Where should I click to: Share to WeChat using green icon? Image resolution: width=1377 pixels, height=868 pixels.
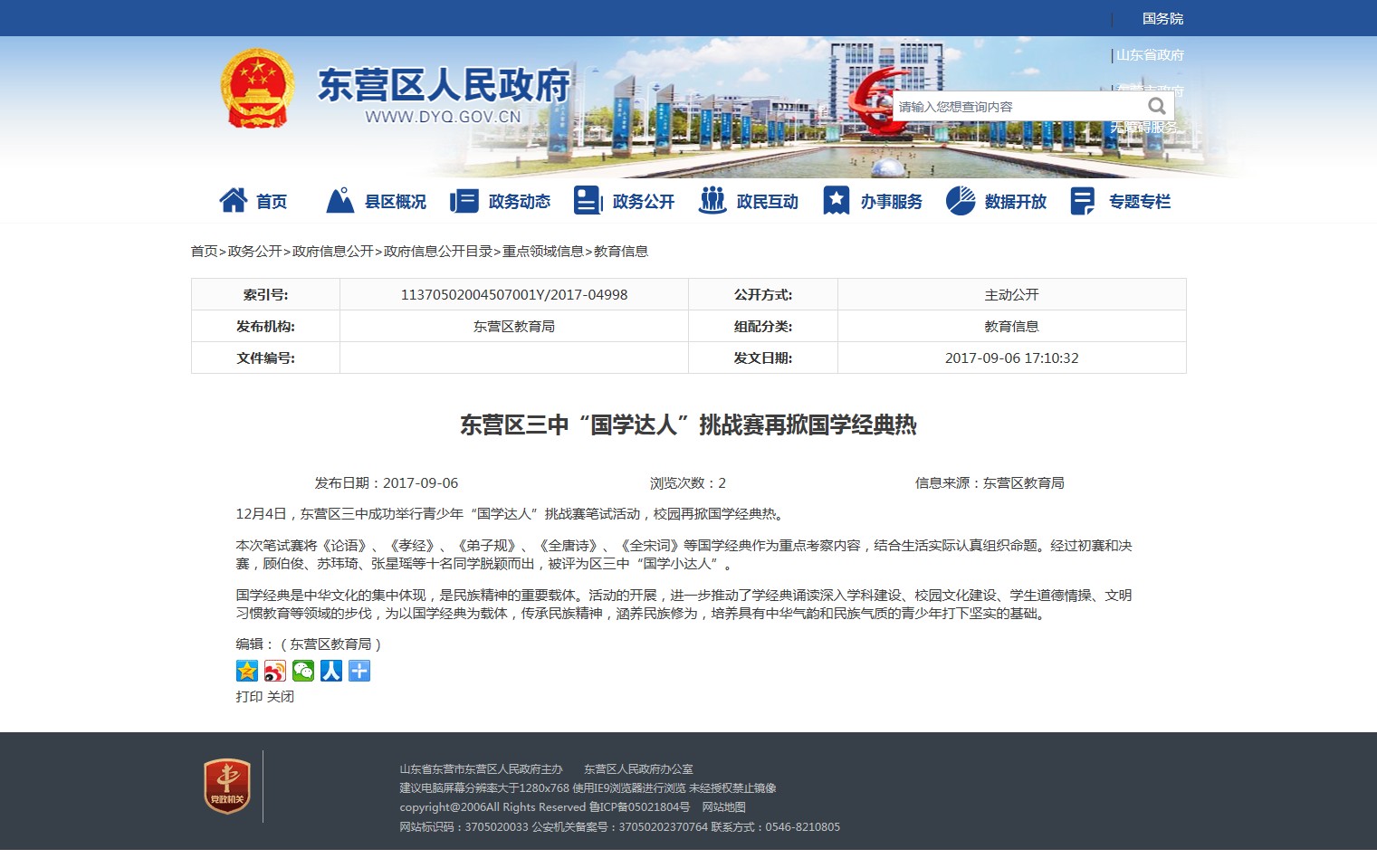click(x=303, y=671)
